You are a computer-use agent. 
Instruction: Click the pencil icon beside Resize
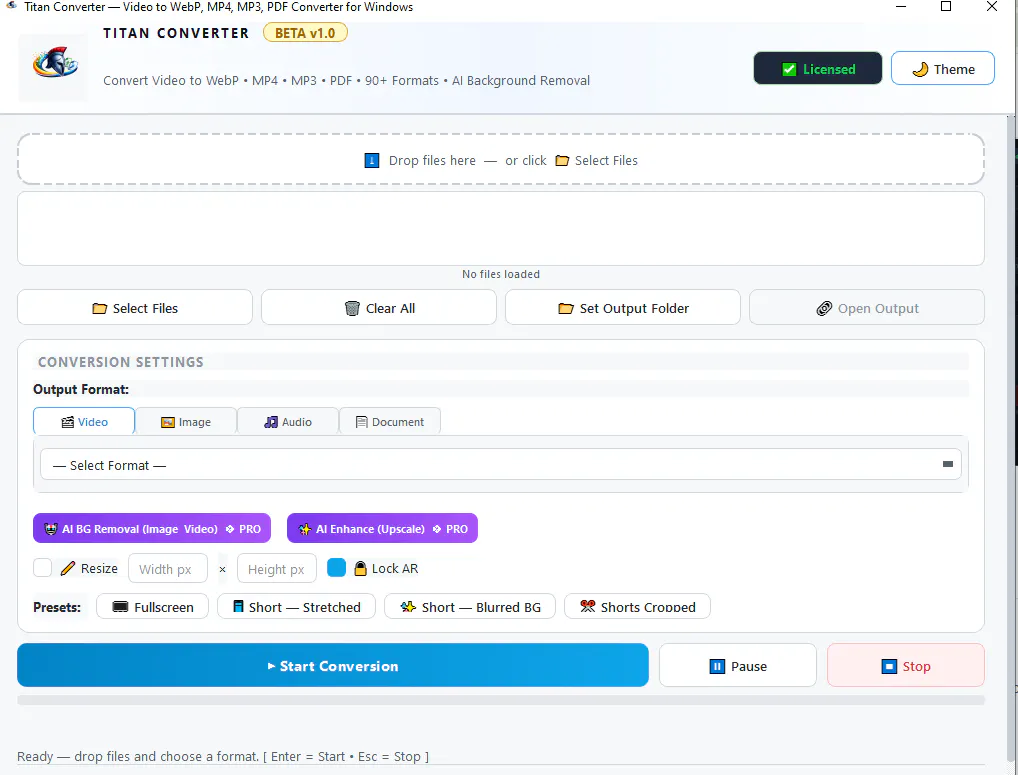[68, 569]
